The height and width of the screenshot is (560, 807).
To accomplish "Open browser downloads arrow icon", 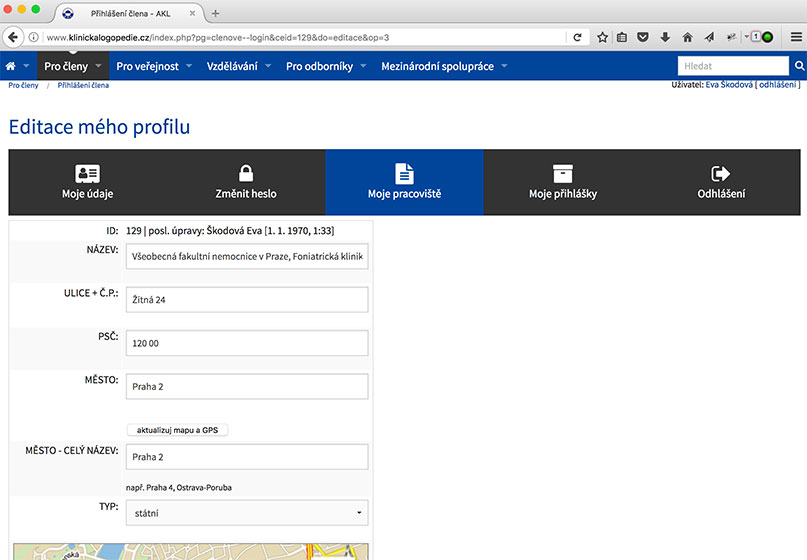I will 665,37.
